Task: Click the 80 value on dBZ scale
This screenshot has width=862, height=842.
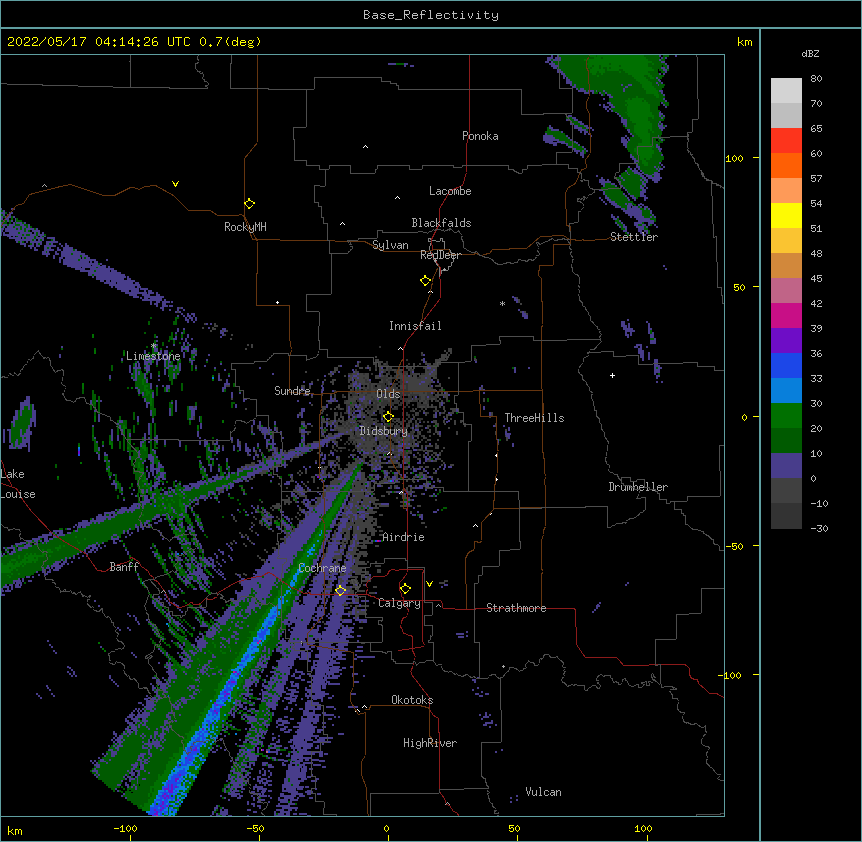Action: [816, 79]
